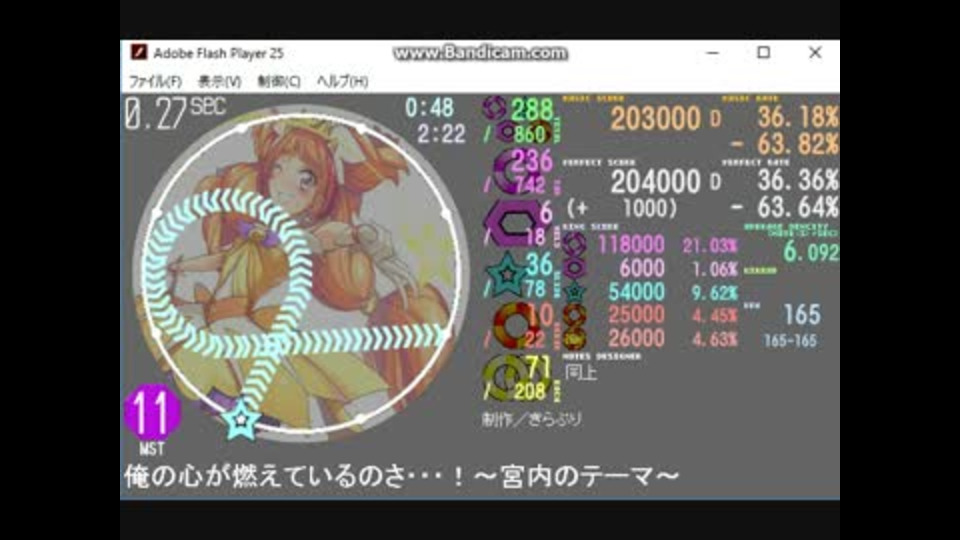The height and width of the screenshot is (540, 960).
Task: Click the small tap icon beside 118000
Action: coord(574,244)
